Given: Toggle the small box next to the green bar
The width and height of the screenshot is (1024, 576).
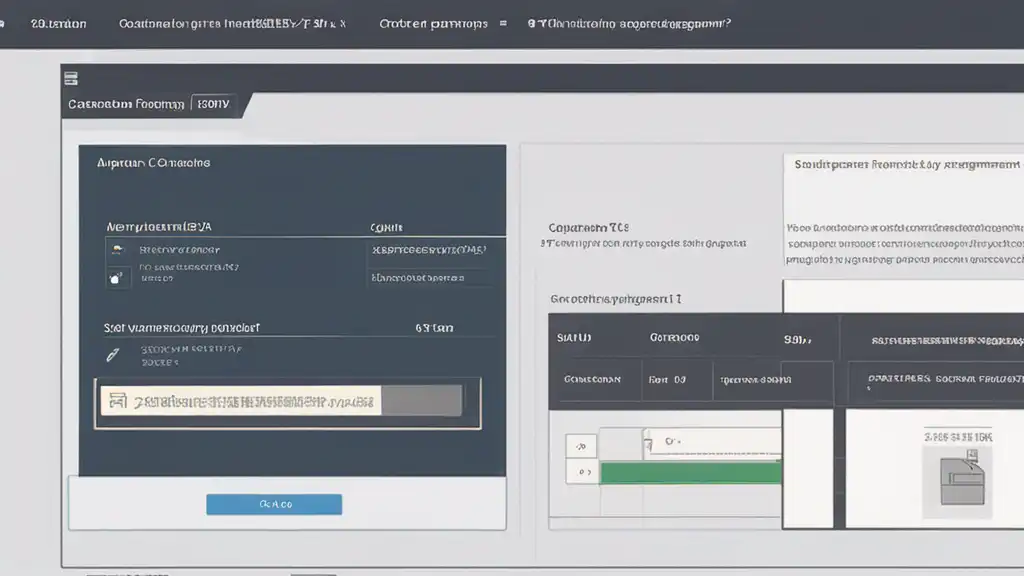Looking at the screenshot, I should coord(581,472).
